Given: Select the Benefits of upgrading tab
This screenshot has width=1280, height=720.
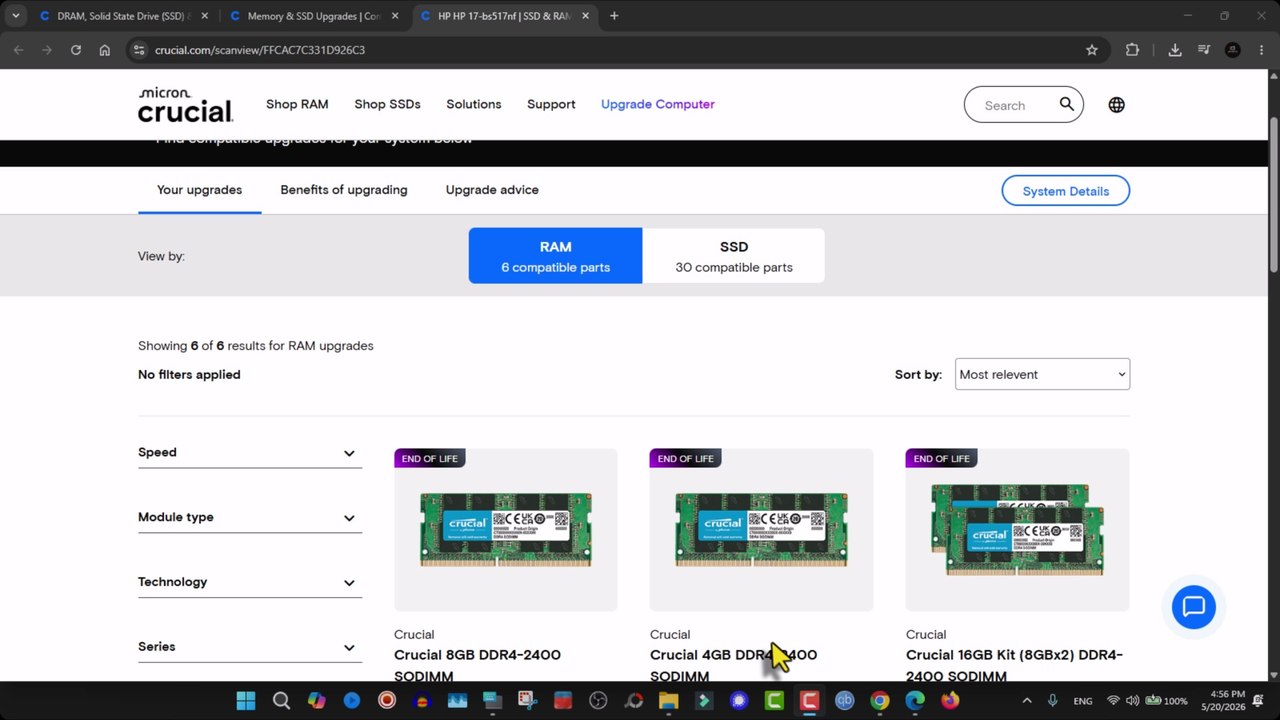Looking at the screenshot, I should tap(344, 190).
